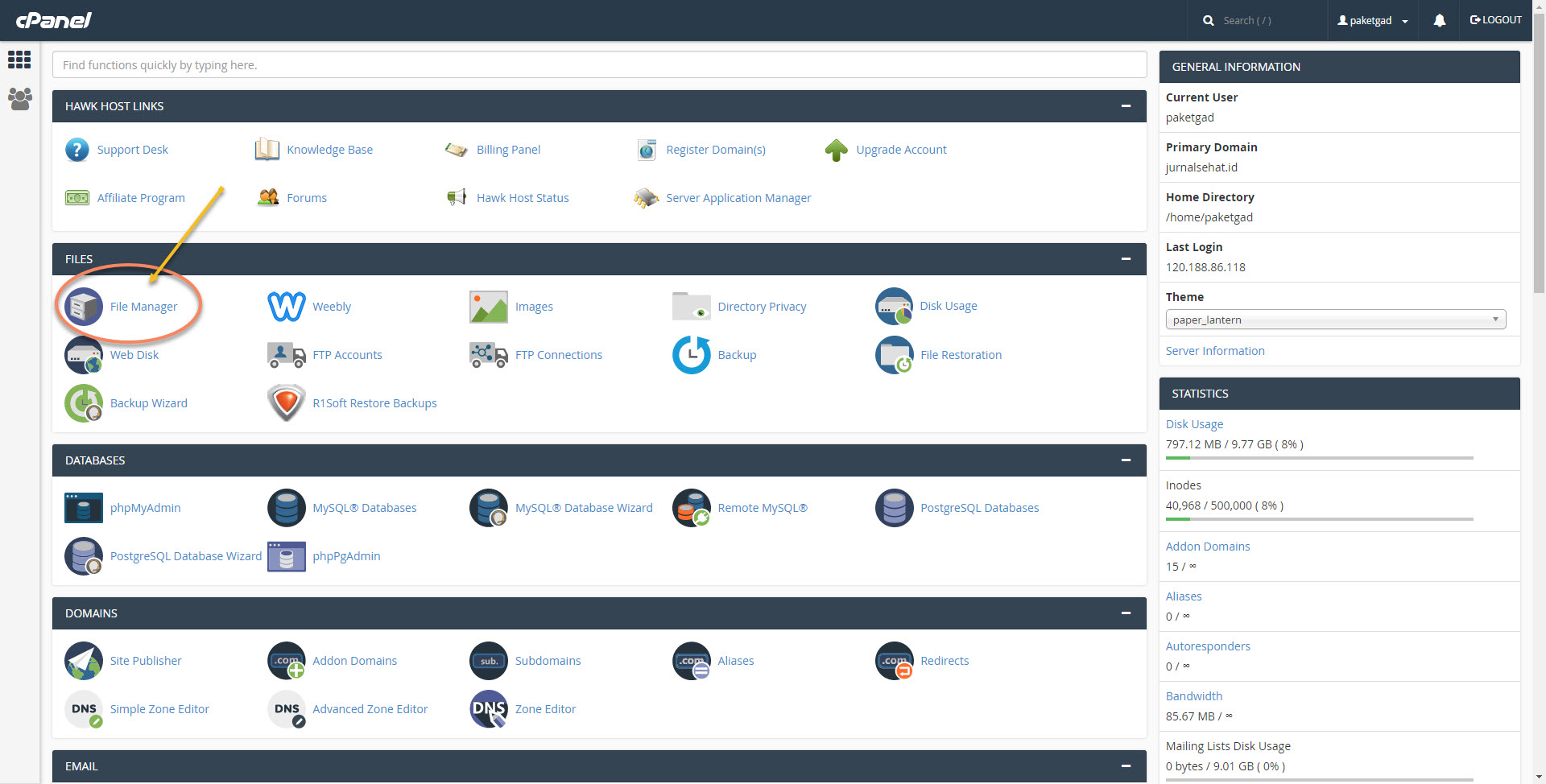Image resolution: width=1546 pixels, height=784 pixels.
Task: Click the Weebly icon
Action: point(286,307)
